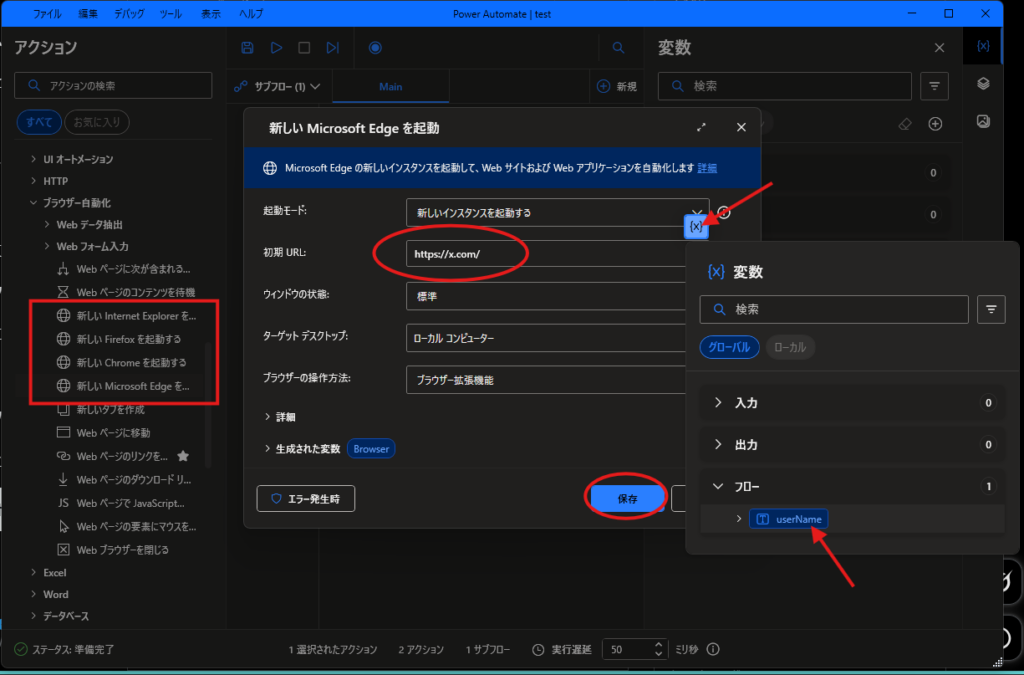Open ツール menu
The image size is (1024, 675).
pos(170,14)
